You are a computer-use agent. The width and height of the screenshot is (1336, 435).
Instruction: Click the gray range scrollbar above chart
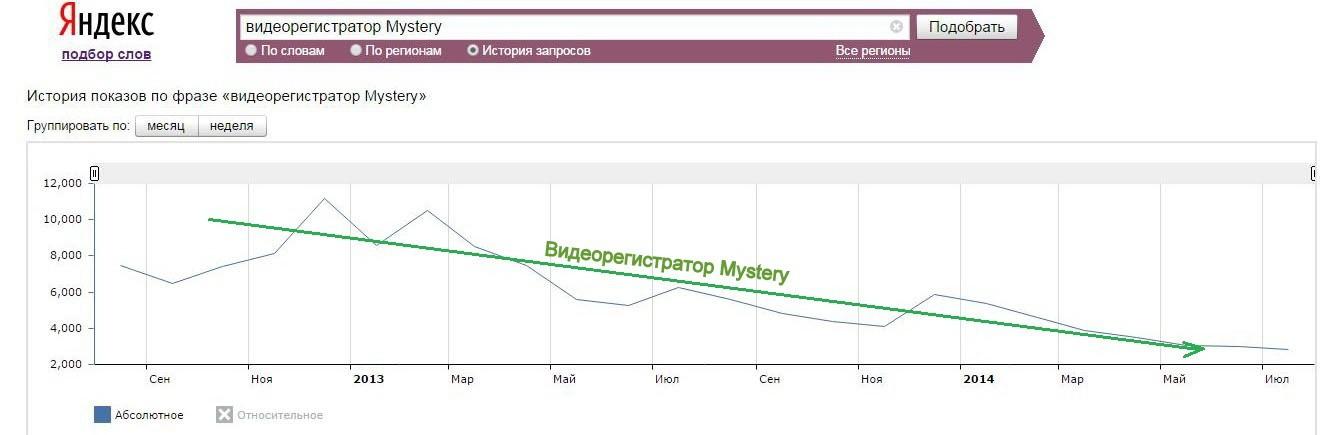click(704, 173)
